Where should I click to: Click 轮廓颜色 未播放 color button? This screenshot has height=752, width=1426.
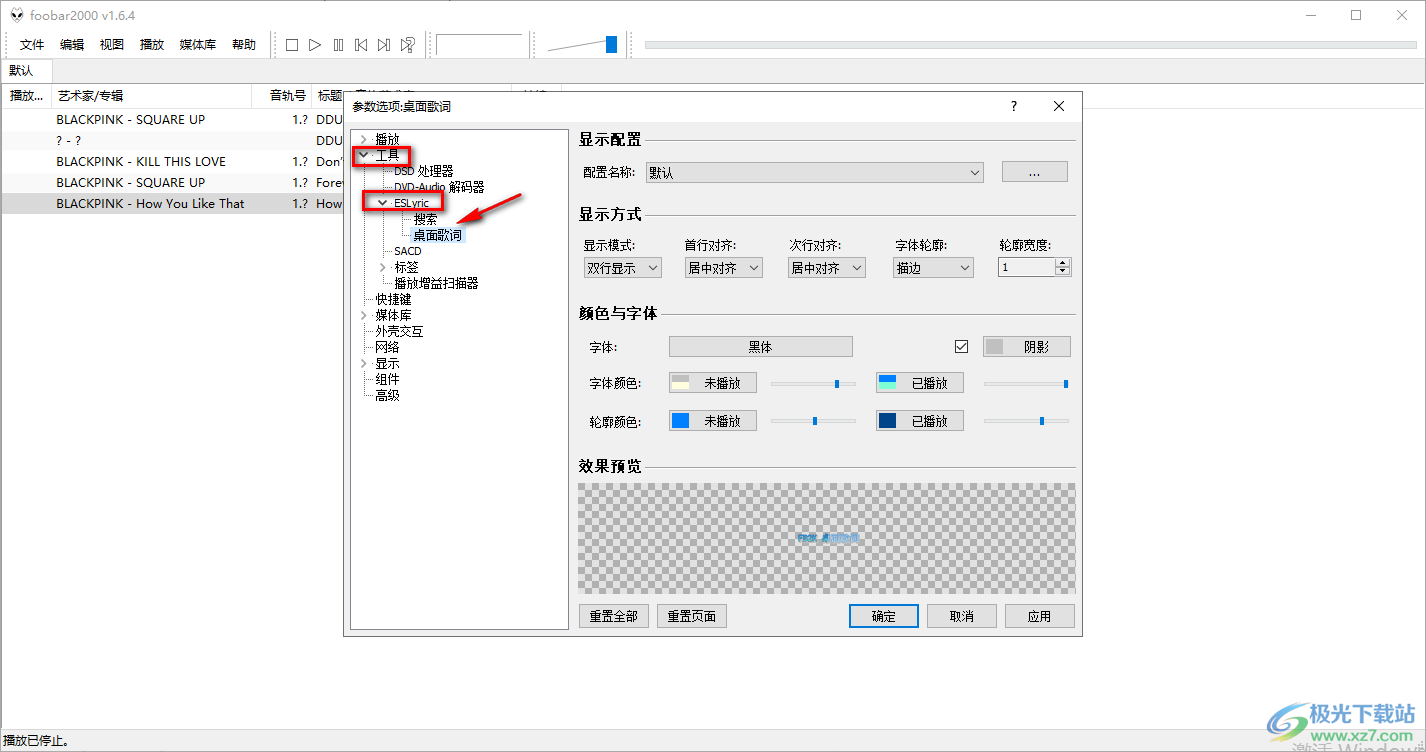pos(712,421)
